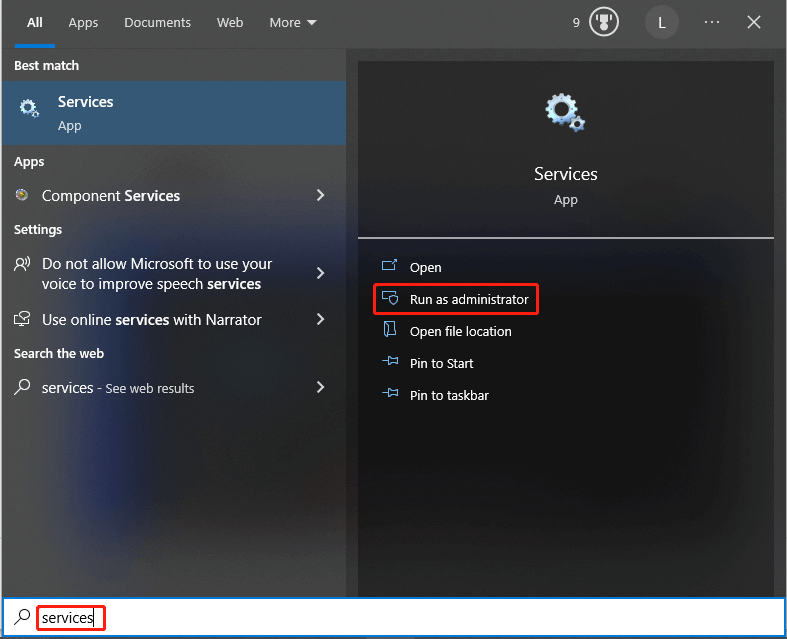Select the All search tab

click(x=35, y=23)
